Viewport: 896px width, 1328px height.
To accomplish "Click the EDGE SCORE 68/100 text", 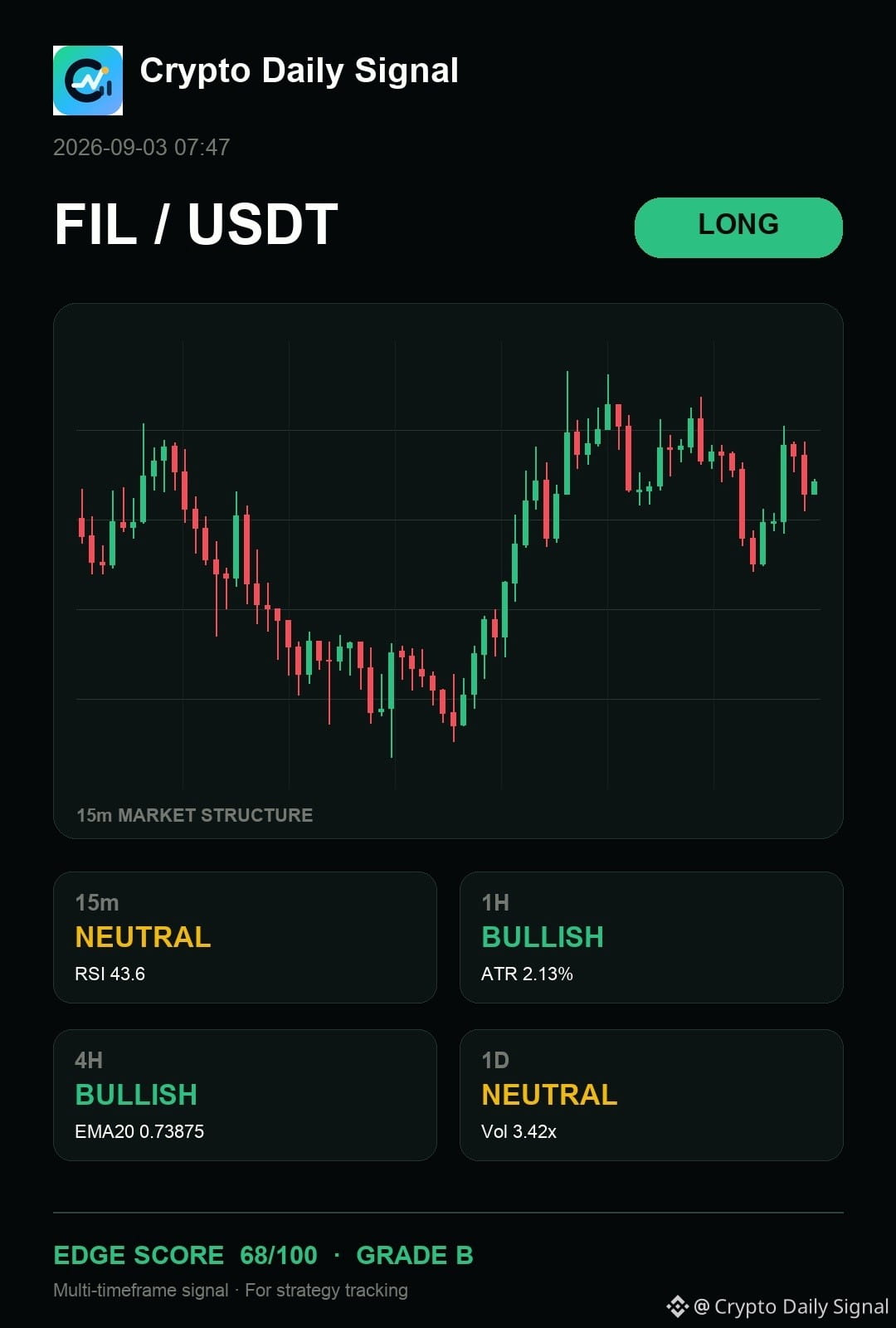I will tap(185, 1255).
